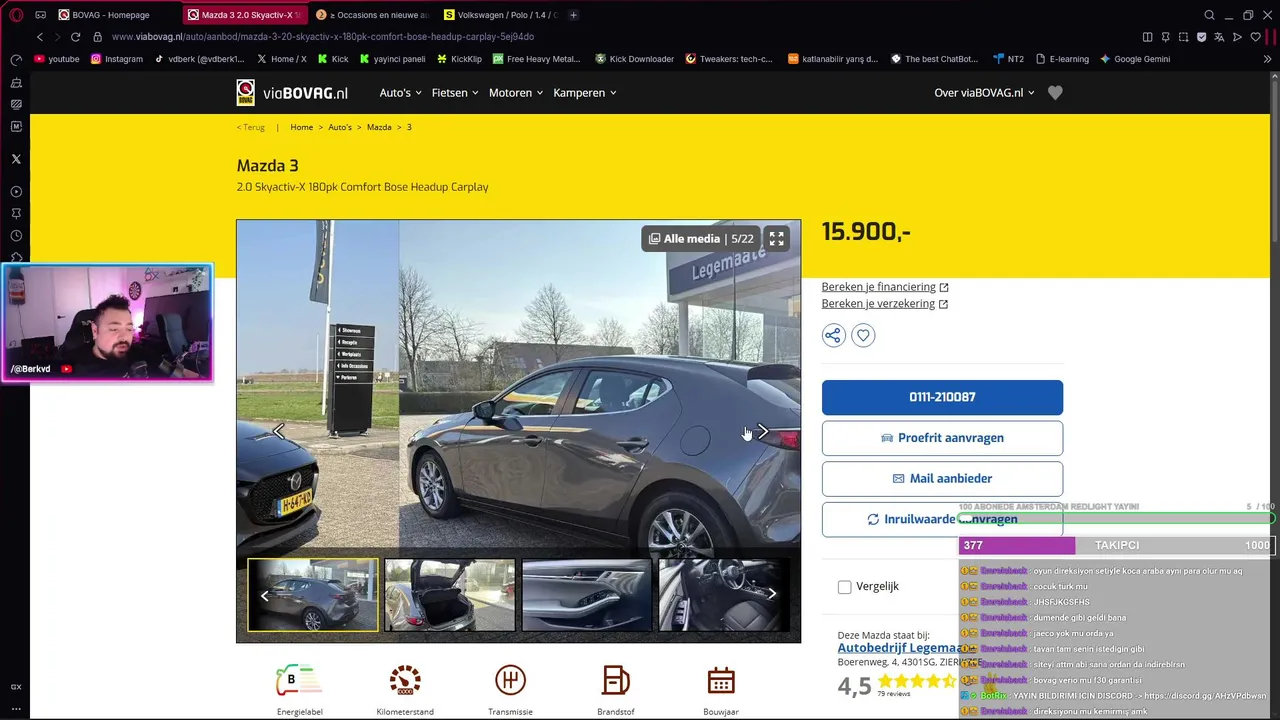The width and height of the screenshot is (1280, 720).
Task: Open Kick Downloader bookmark
Action: pos(635,59)
